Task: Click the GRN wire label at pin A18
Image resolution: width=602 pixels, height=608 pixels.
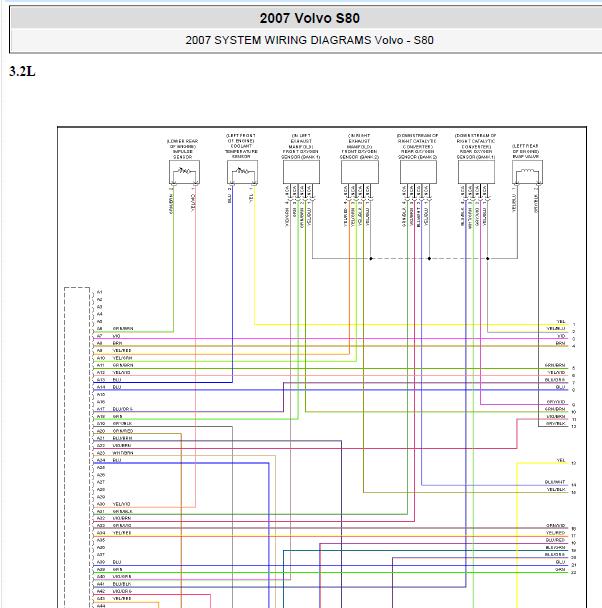Action: pyautogui.click(x=117, y=416)
